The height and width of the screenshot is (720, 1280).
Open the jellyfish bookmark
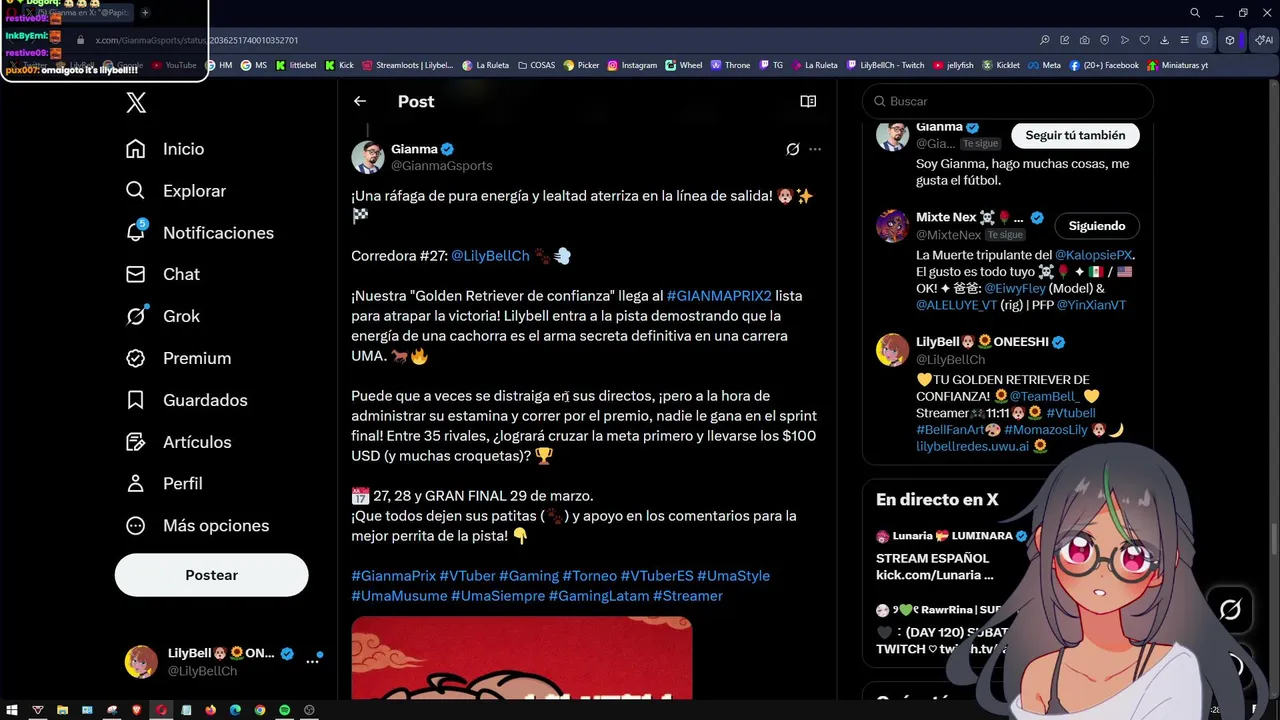click(x=953, y=65)
